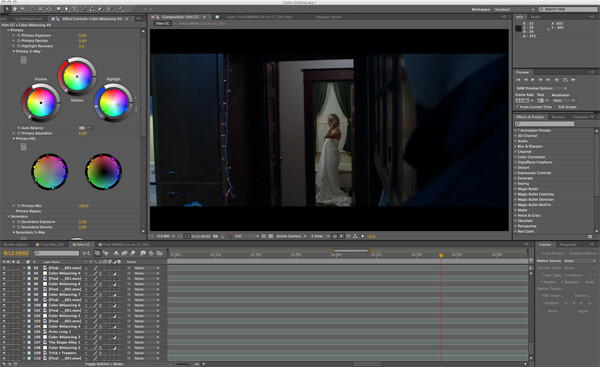Click the Effects & Presets search field
Viewport: 600px width, 367px height.
545,124
